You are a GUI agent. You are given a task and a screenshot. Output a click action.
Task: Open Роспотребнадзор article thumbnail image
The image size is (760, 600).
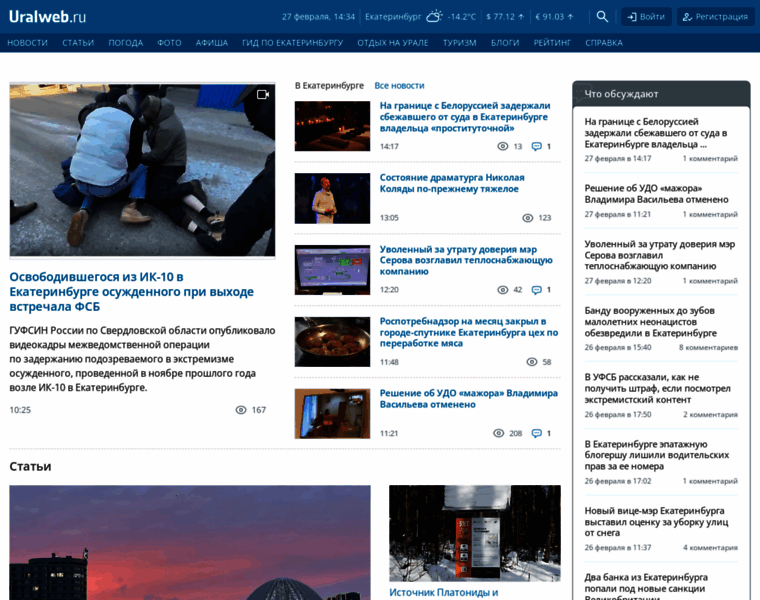(x=332, y=341)
